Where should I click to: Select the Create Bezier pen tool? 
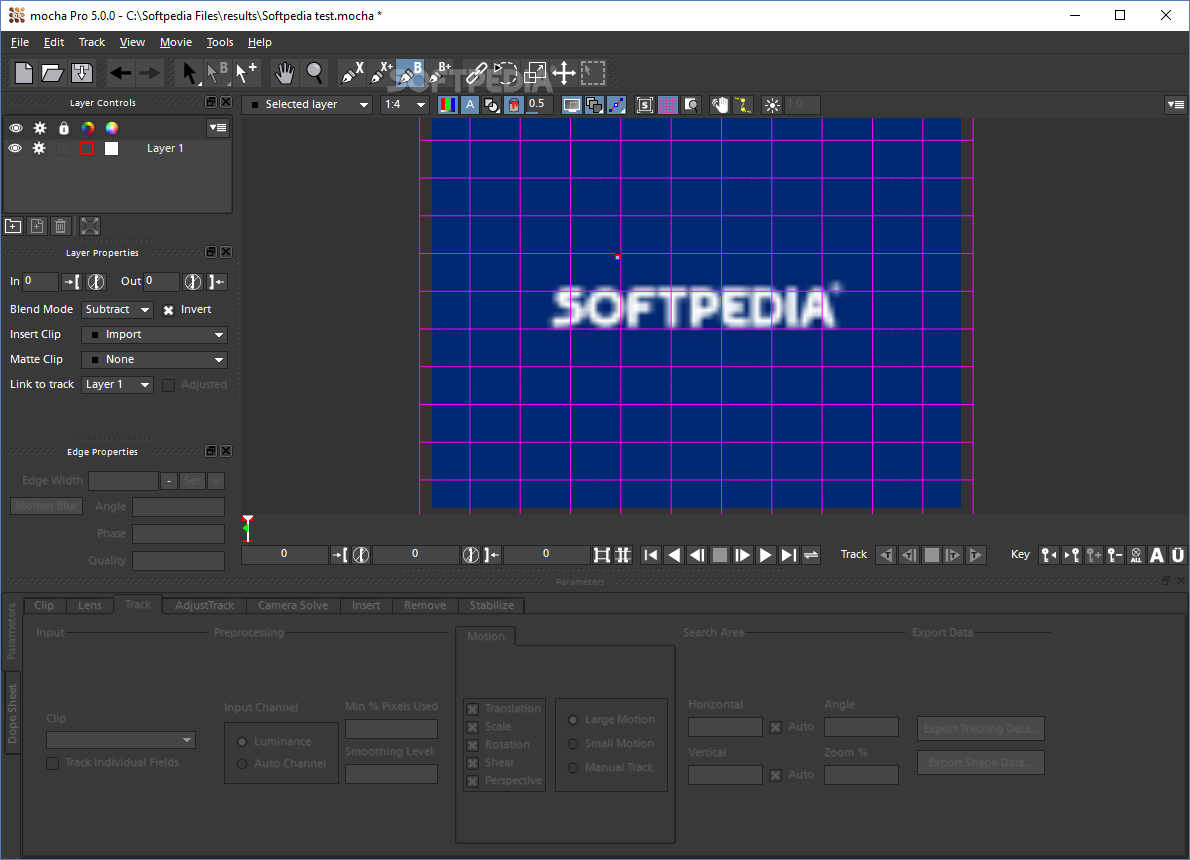(411, 73)
